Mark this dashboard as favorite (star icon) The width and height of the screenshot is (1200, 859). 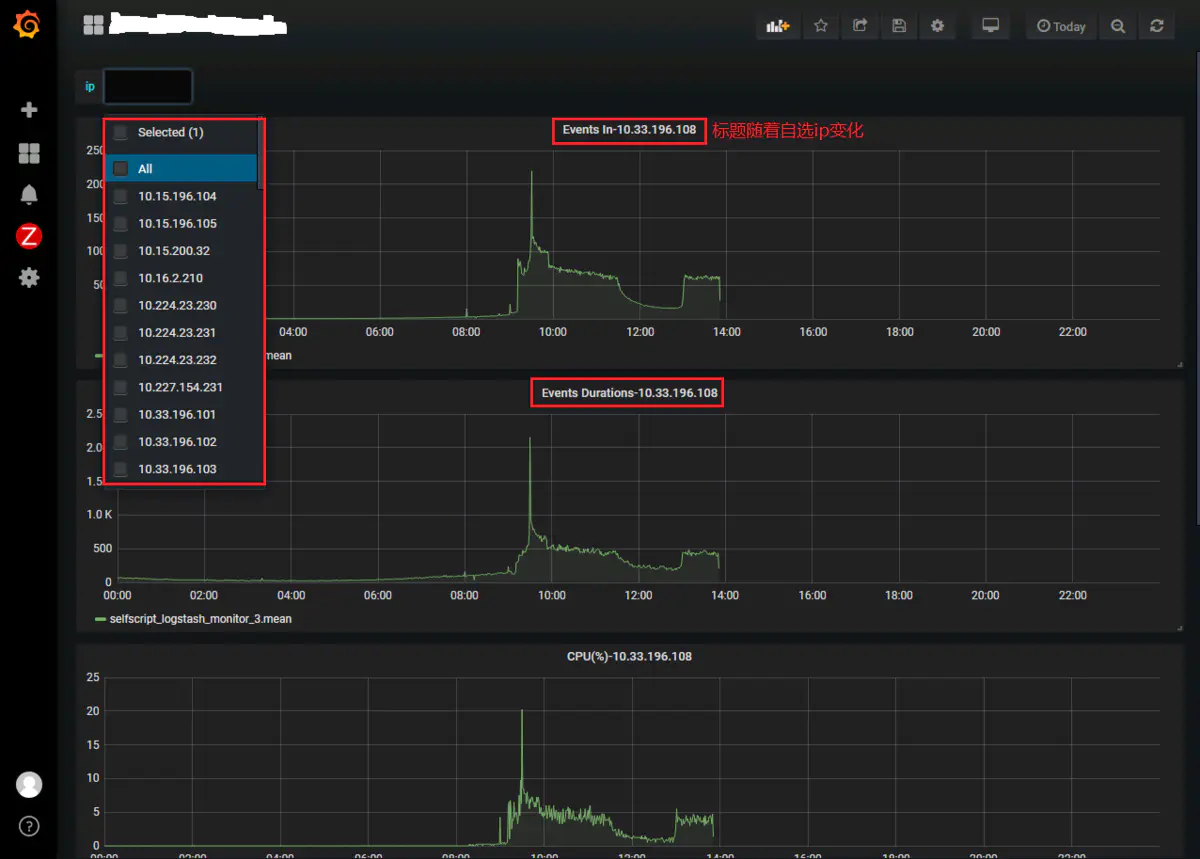point(821,25)
